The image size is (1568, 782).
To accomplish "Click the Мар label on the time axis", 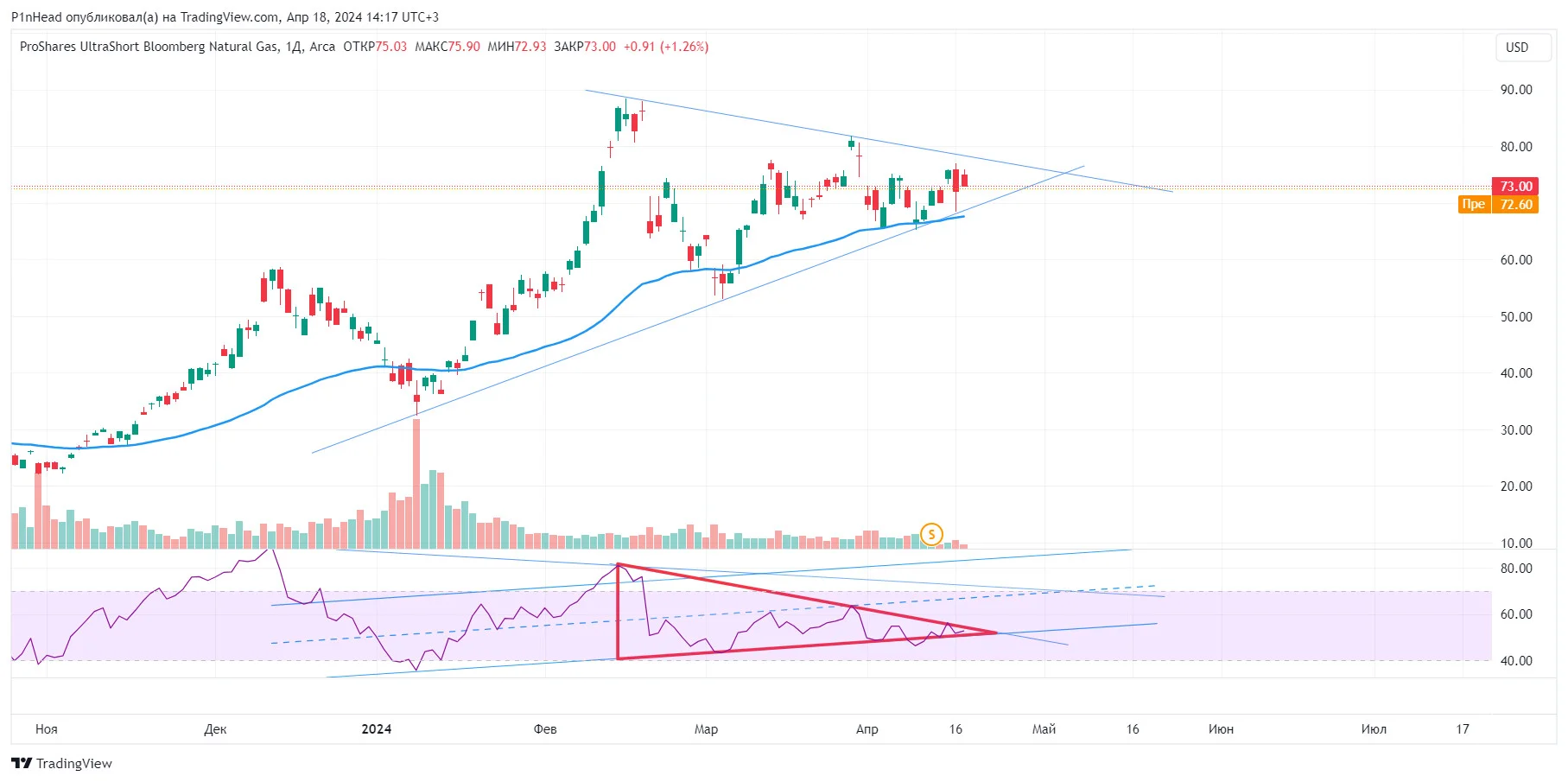I will point(706,729).
